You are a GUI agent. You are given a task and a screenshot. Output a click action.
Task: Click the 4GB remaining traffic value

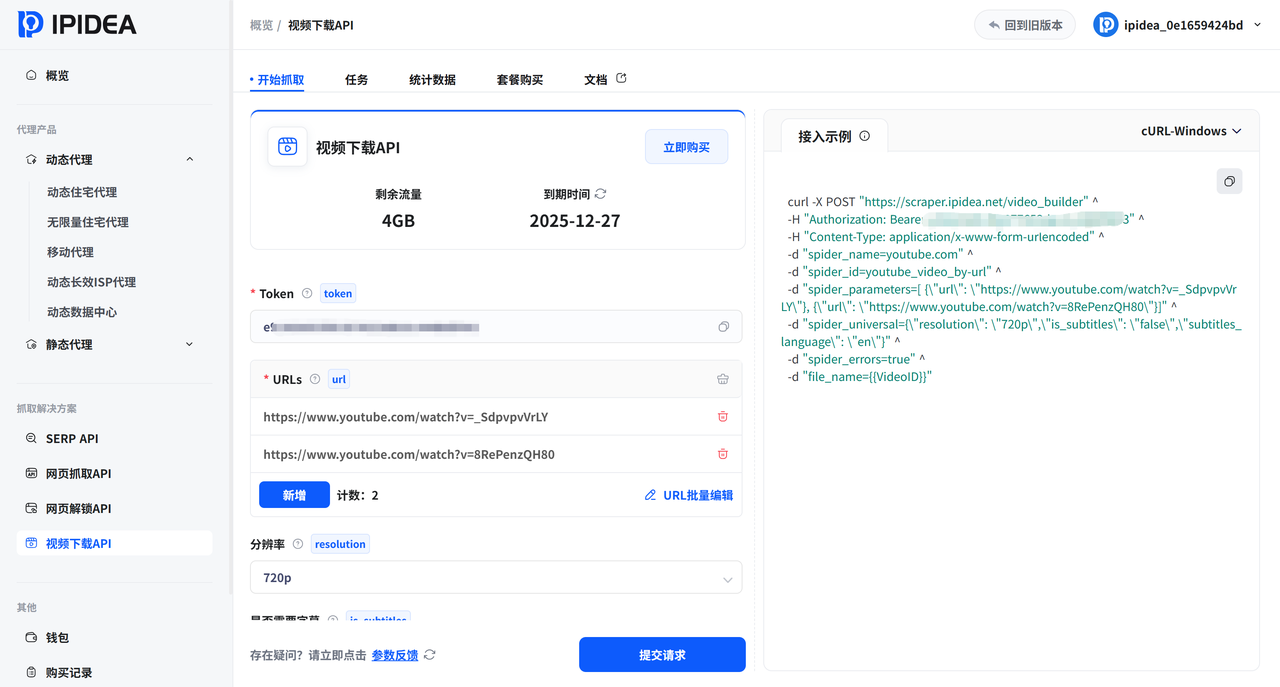click(x=399, y=221)
